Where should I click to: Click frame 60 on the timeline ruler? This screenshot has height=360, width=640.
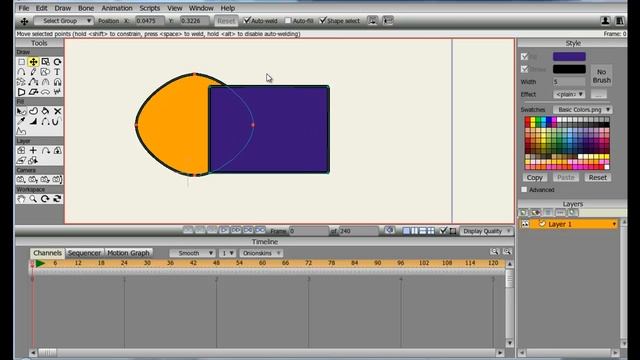pyautogui.click(x=262, y=263)
